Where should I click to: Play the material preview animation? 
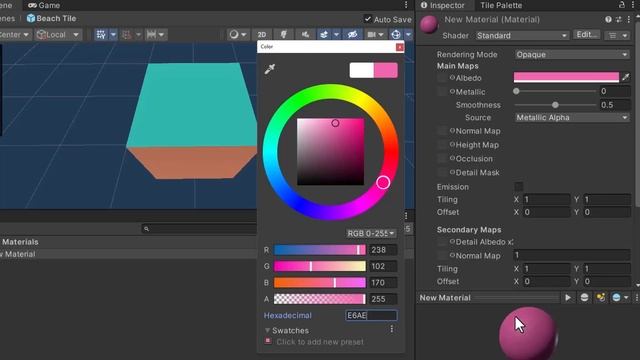click(568, 298)
